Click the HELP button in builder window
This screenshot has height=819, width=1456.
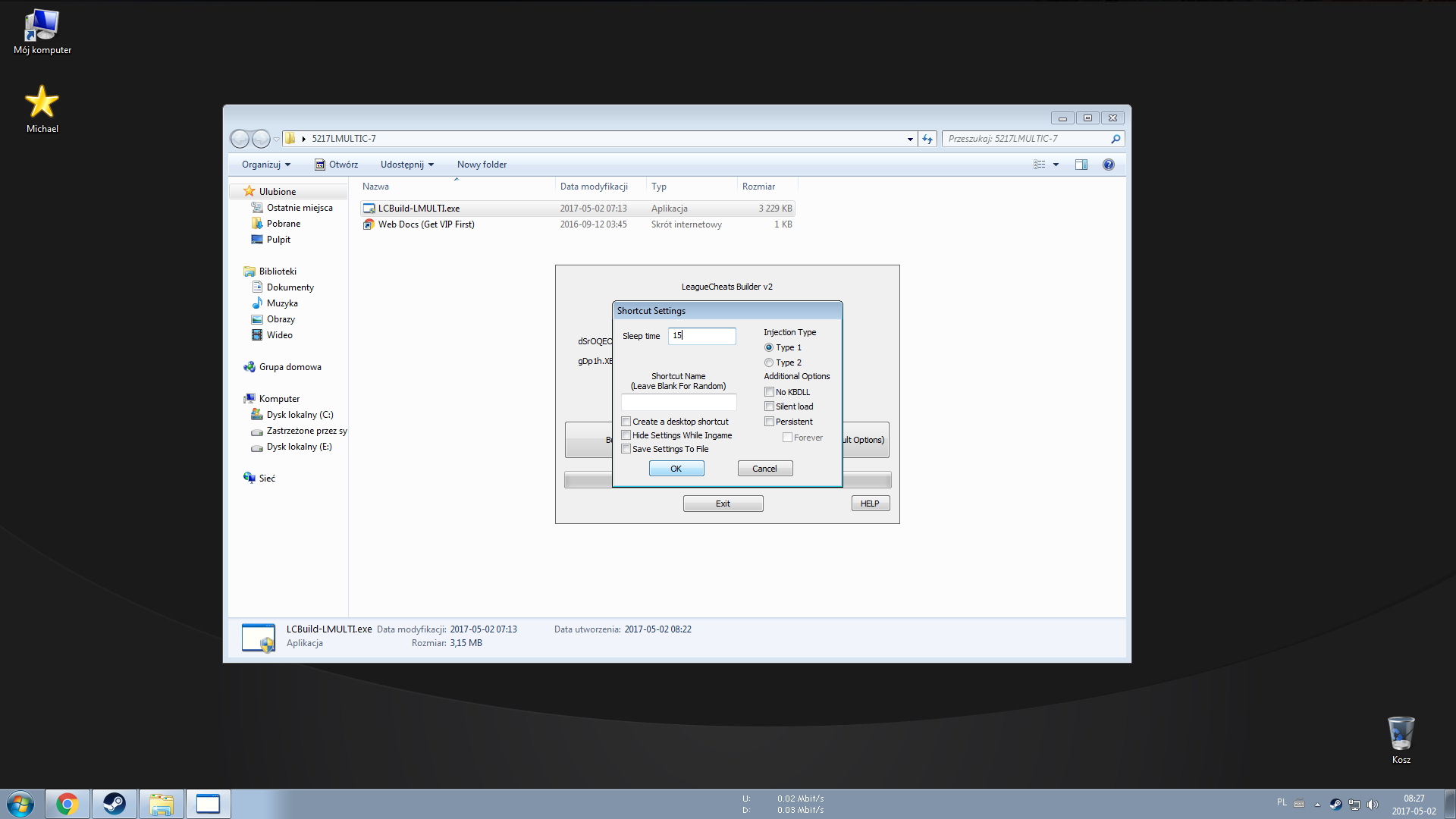[870, 504]
